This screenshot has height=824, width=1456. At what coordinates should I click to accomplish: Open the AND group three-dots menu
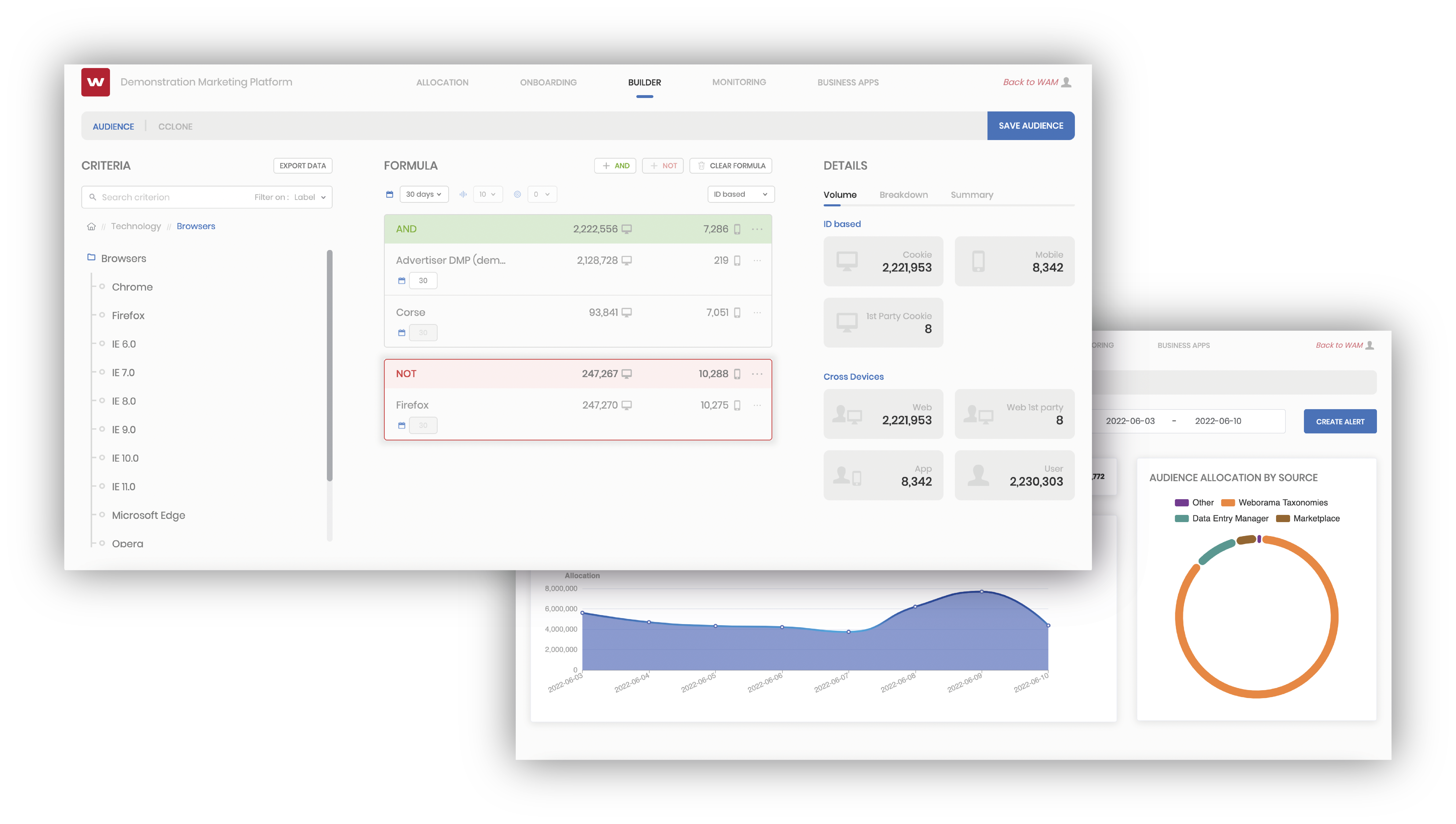757,229
